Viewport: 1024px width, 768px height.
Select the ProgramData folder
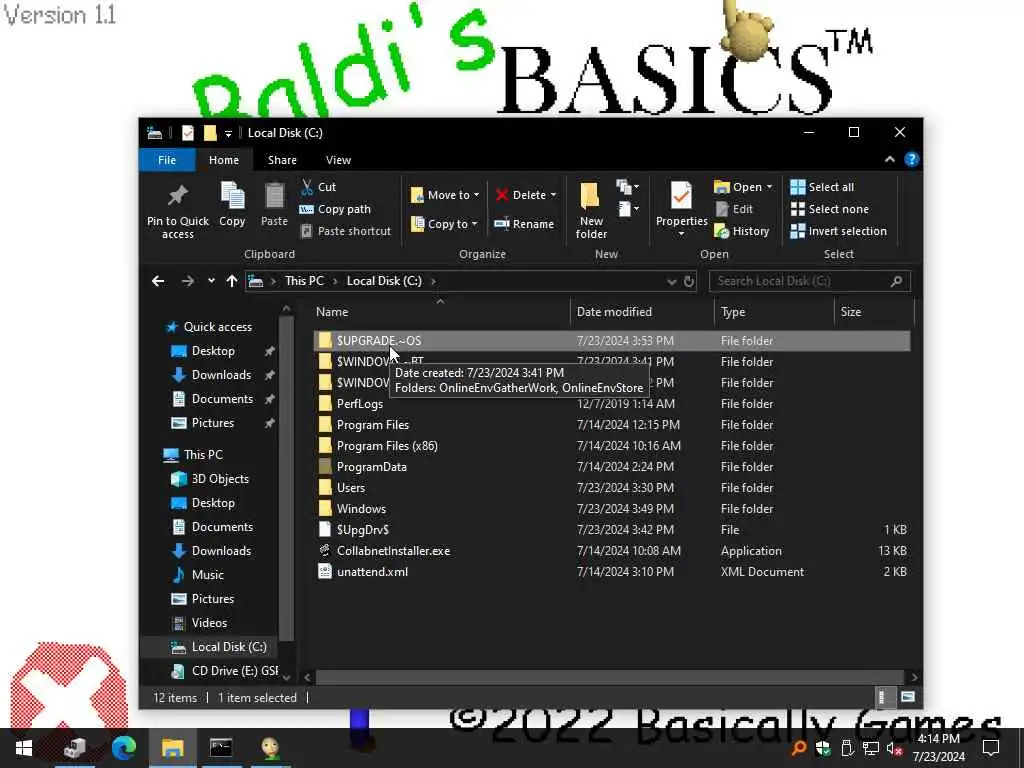612,467
